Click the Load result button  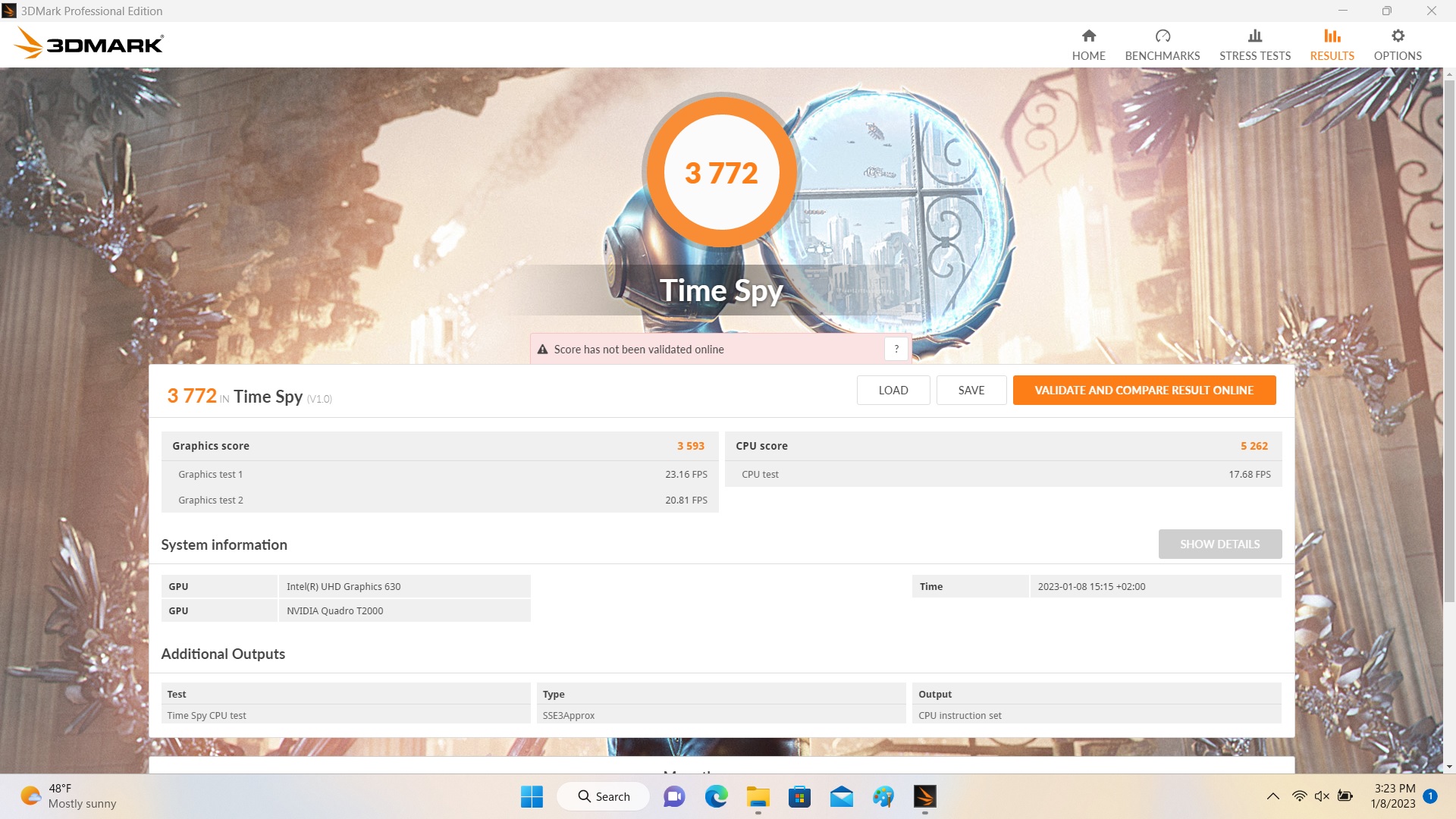893,390
